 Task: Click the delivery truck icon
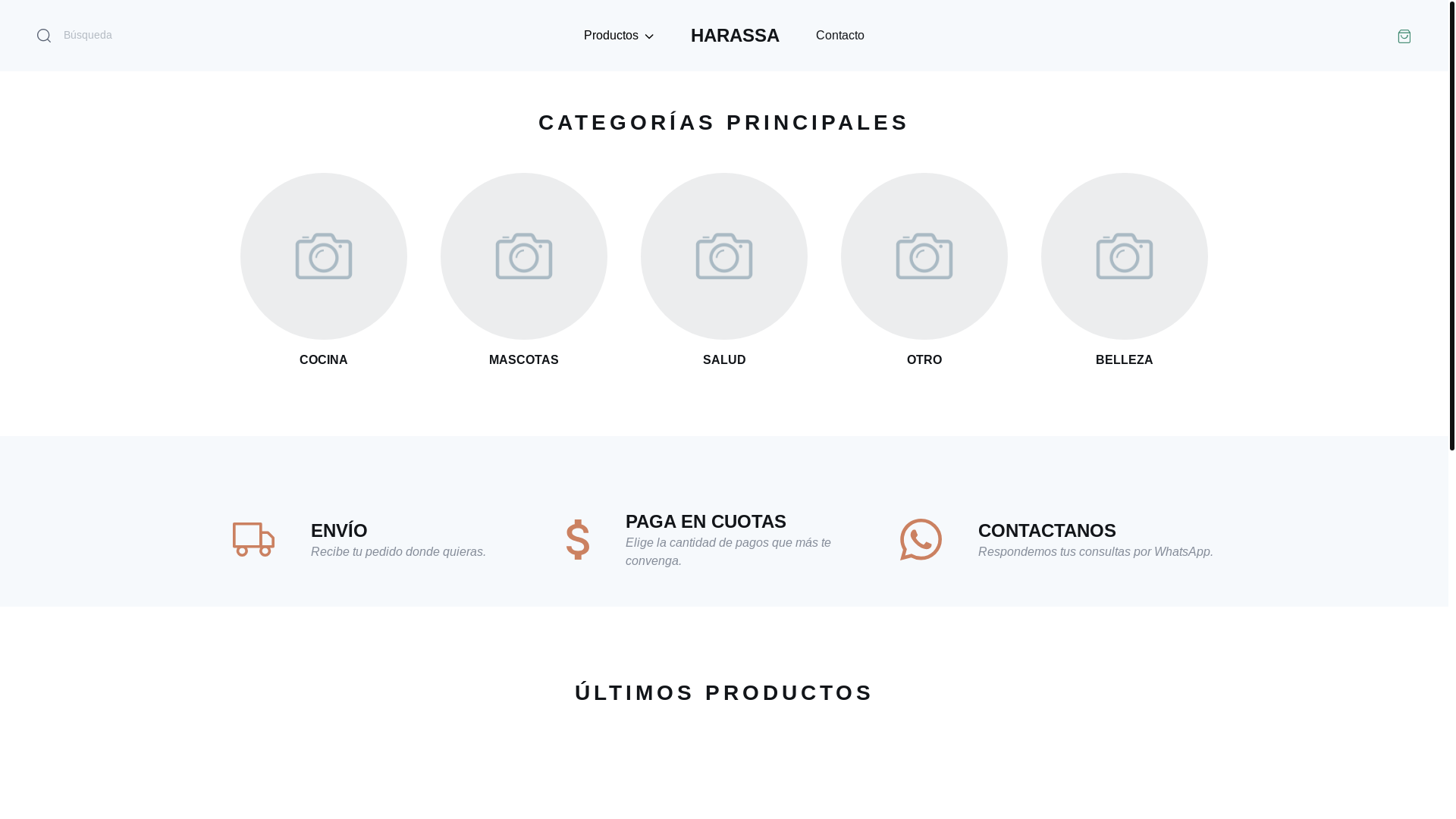(253, 539)
